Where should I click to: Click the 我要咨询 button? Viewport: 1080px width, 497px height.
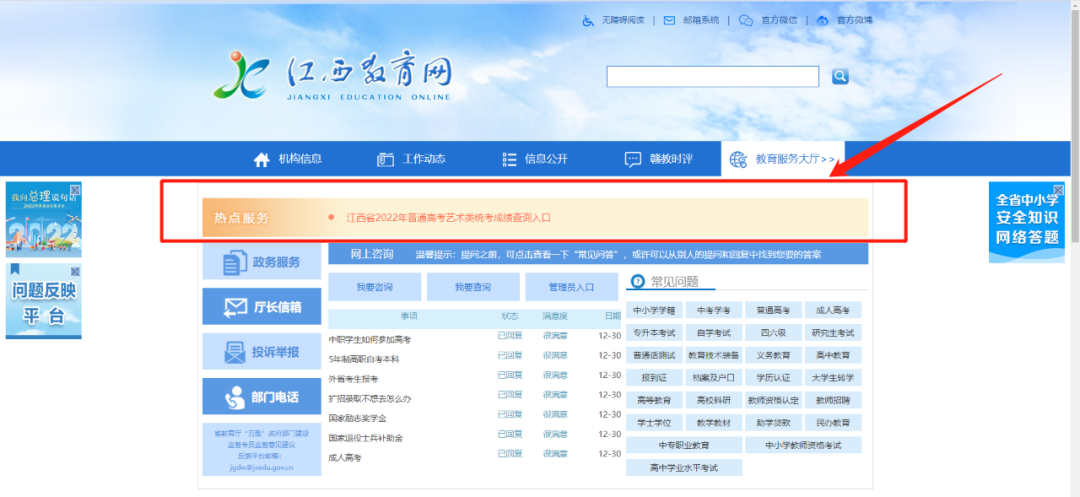[x=375, y=287]
